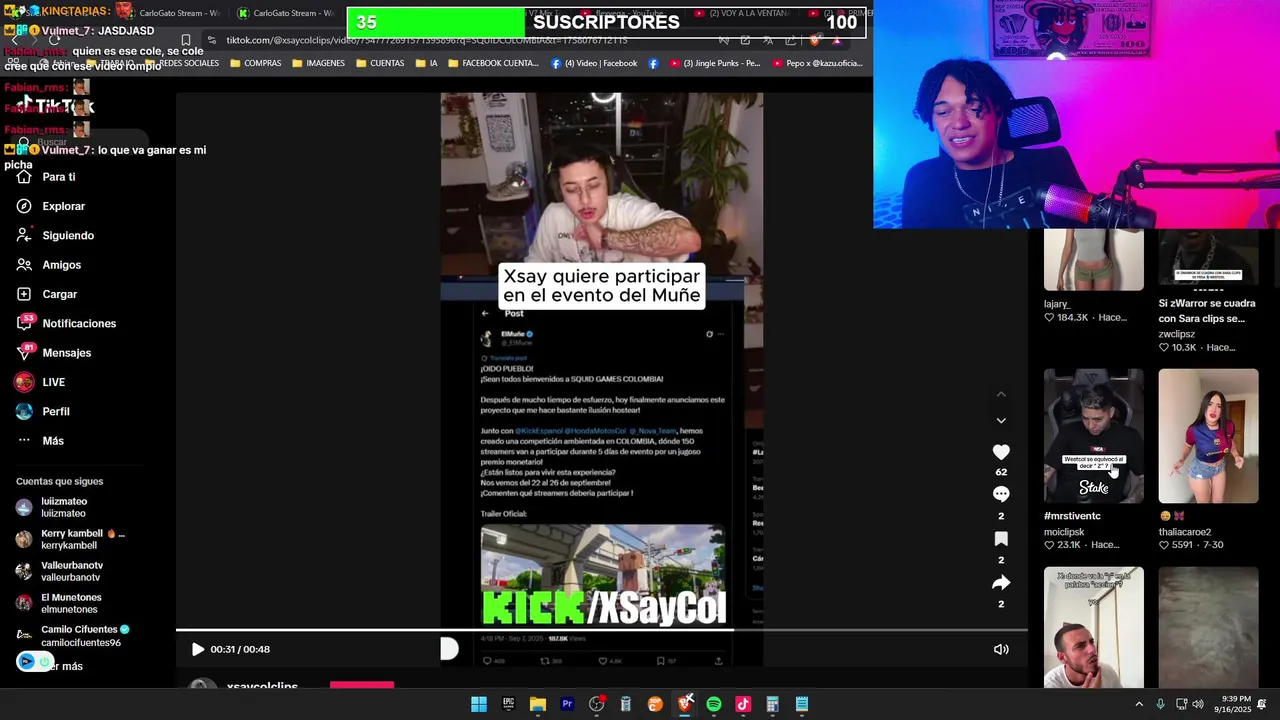Seek on the video progress bar

[x=601, y=630]
